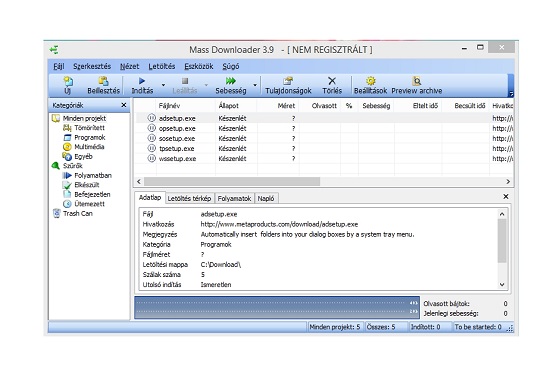Select the sosetup.exe file name
The image size is (550, 384).
[177, 139]
